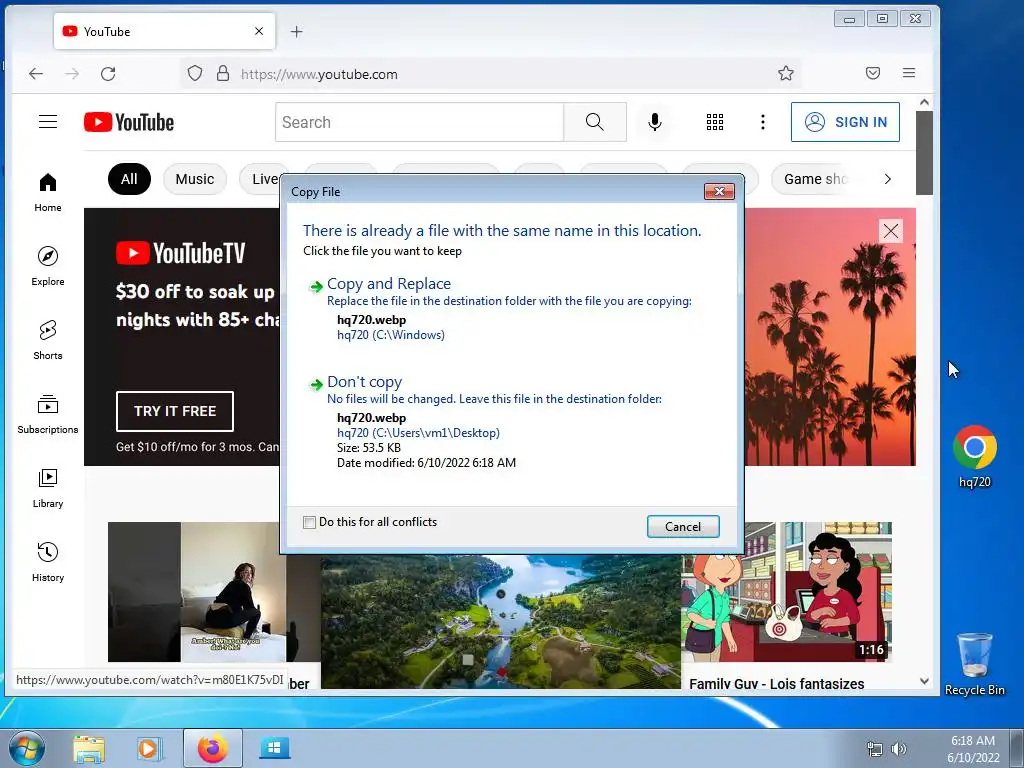Open History in the sidebar
Image resolution: width=1024 pixels, height=768 pixels.
[x=48, y=562]
